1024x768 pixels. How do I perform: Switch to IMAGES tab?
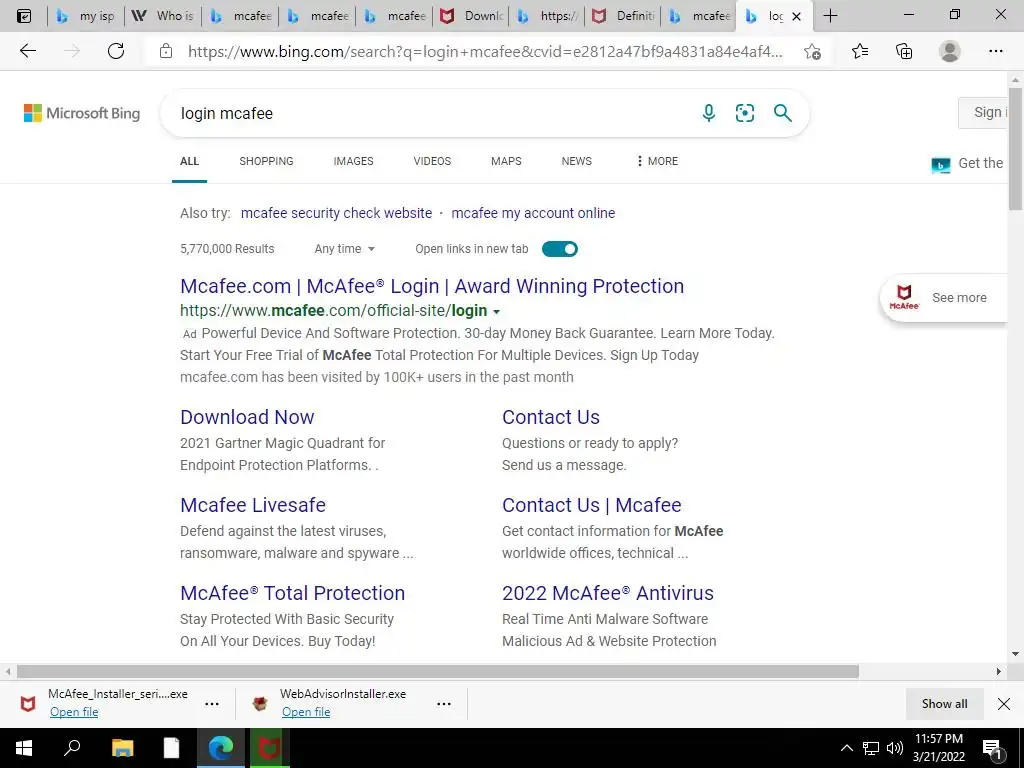(353, 161)
